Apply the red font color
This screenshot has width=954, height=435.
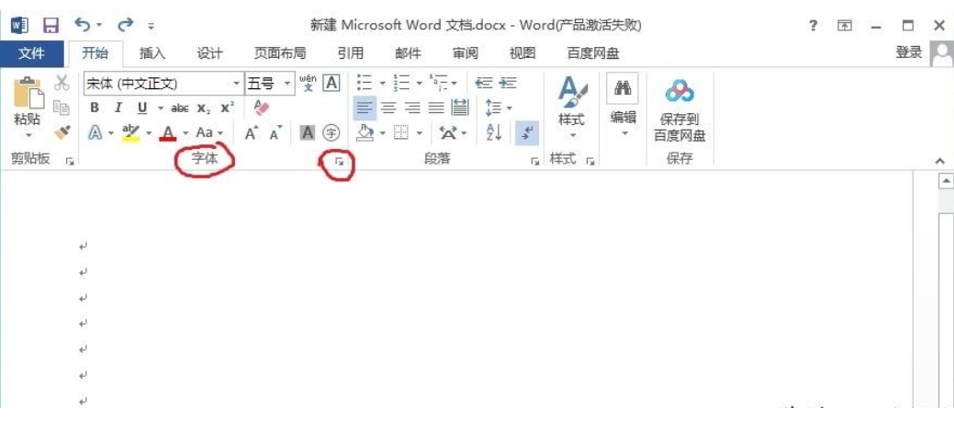[x=168, y=133]
